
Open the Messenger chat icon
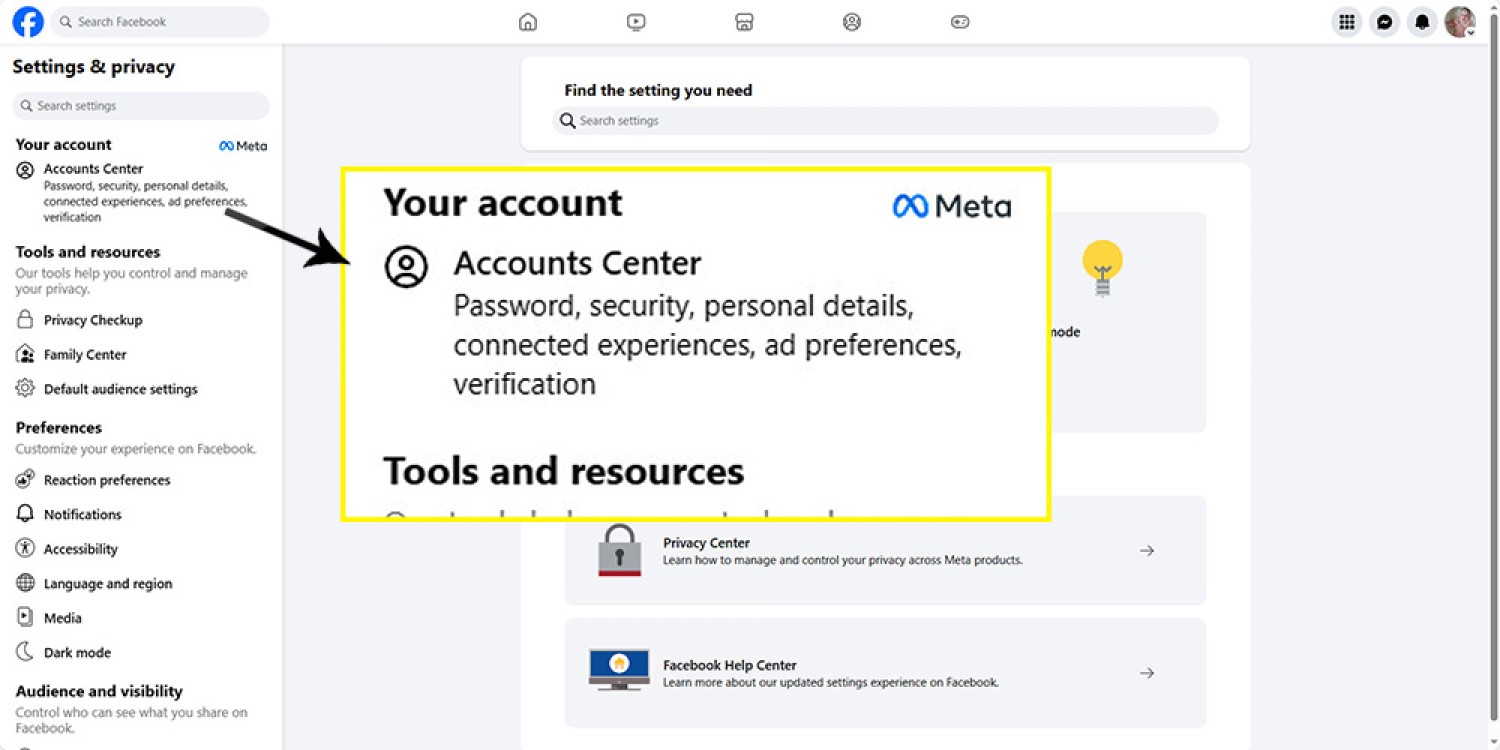pos(1384,22)
